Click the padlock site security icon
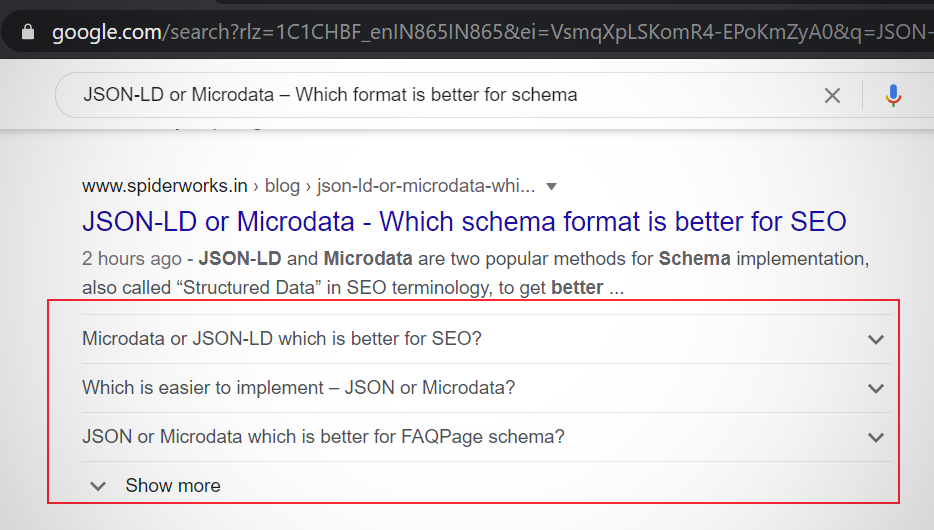 [x=27, y=32]
